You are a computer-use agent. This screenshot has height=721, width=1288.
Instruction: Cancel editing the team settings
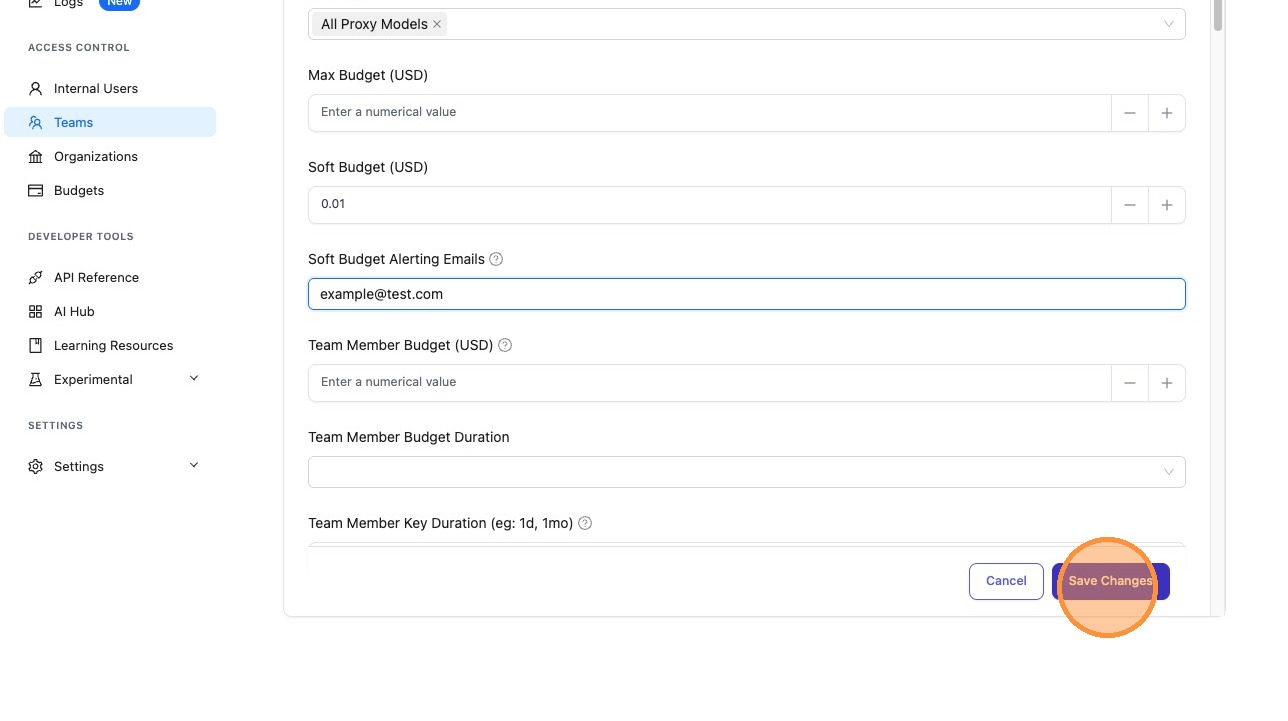1005,581
